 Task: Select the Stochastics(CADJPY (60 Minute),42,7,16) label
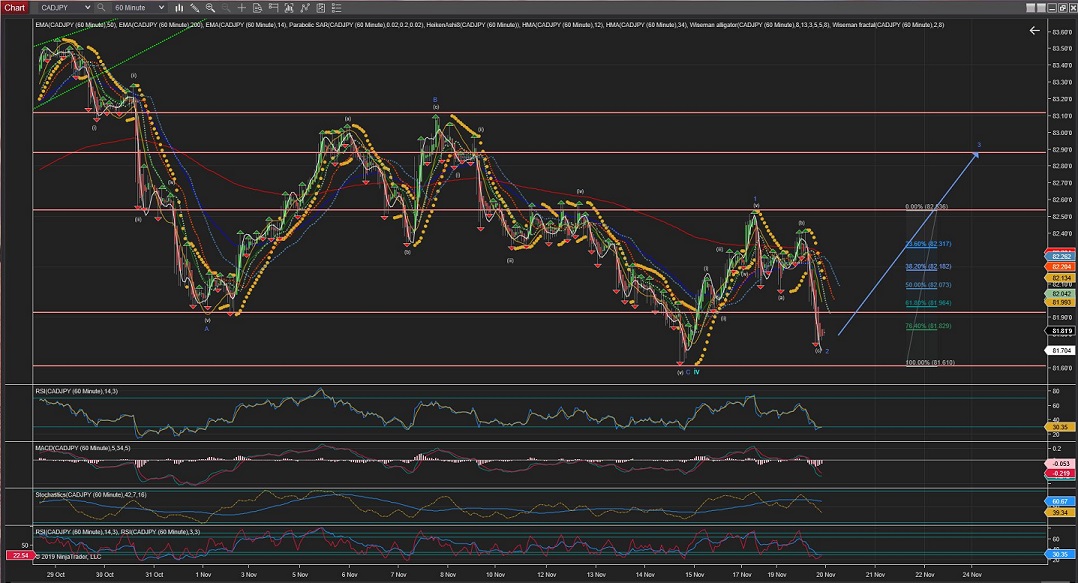pos(90,495)
